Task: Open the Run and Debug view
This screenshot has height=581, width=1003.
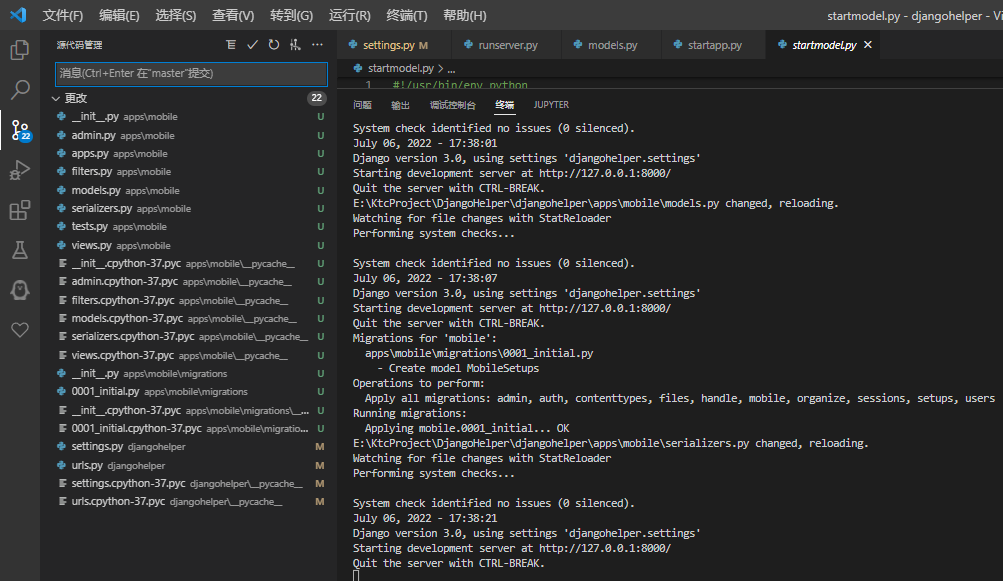Action: click(x=19, y=170)
